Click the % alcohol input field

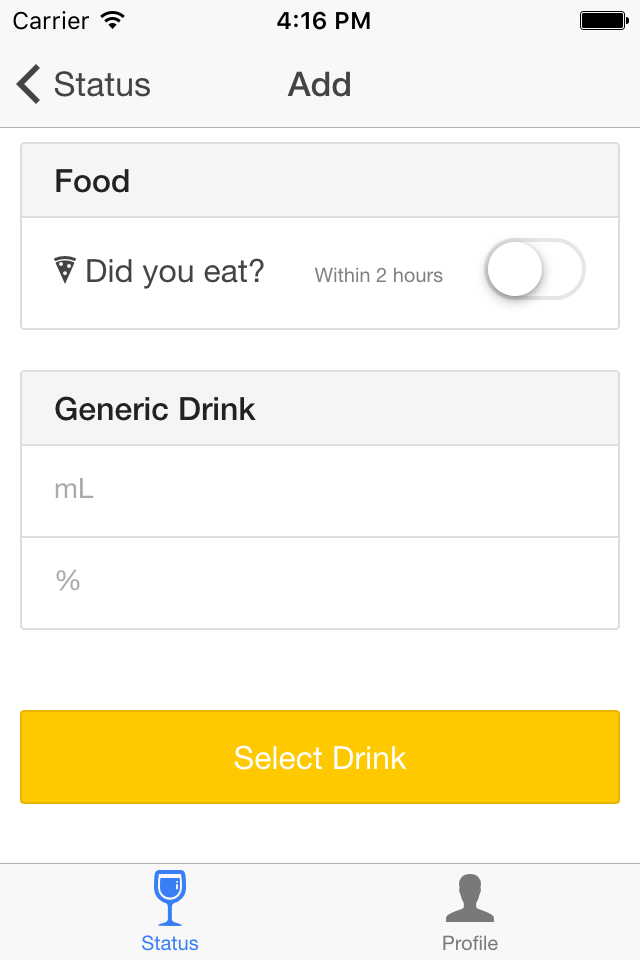coord(320,582)
